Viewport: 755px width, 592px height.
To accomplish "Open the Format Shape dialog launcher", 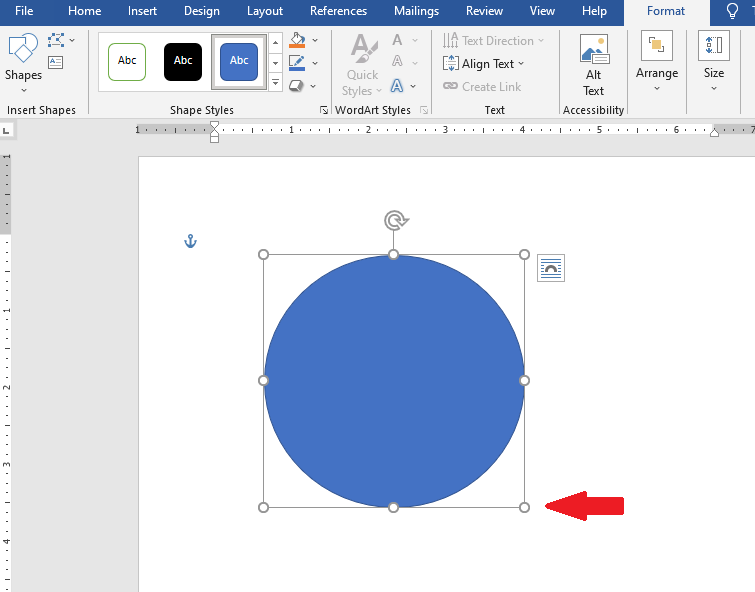I will (x=323, y=110).
